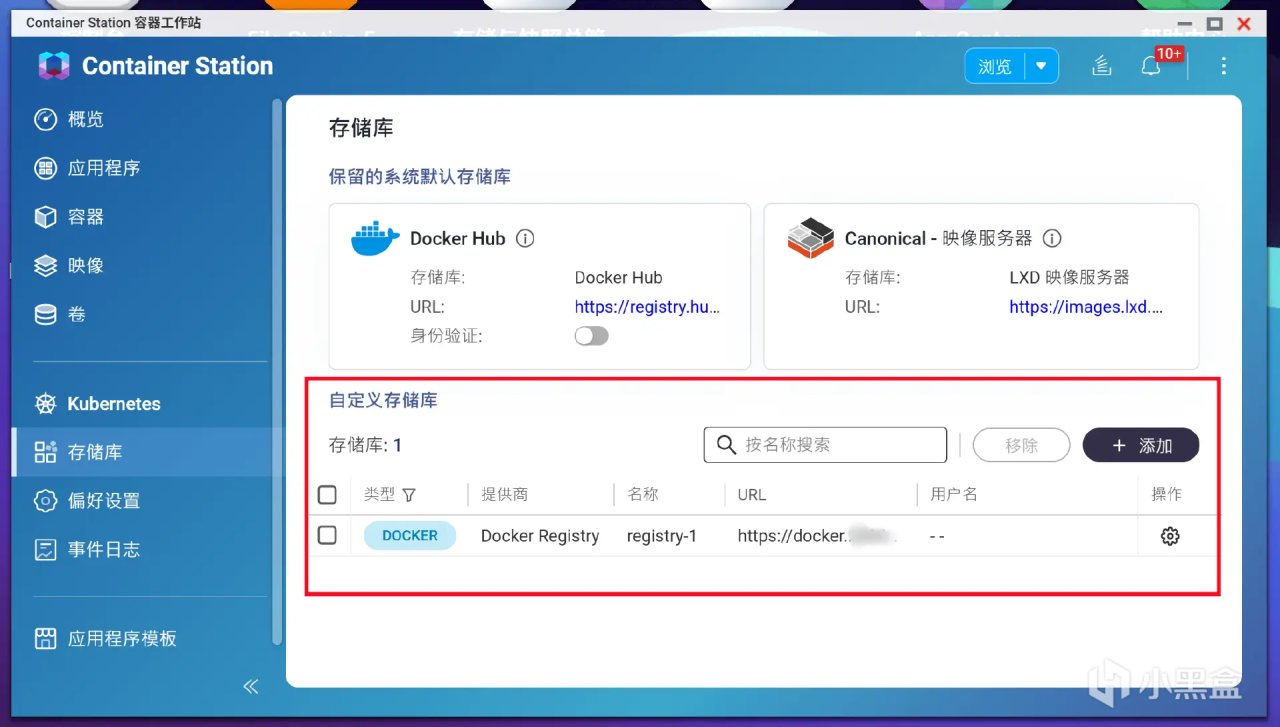Click the type column filter icon
1280x727 pixels.
click(x=408, y=495)
